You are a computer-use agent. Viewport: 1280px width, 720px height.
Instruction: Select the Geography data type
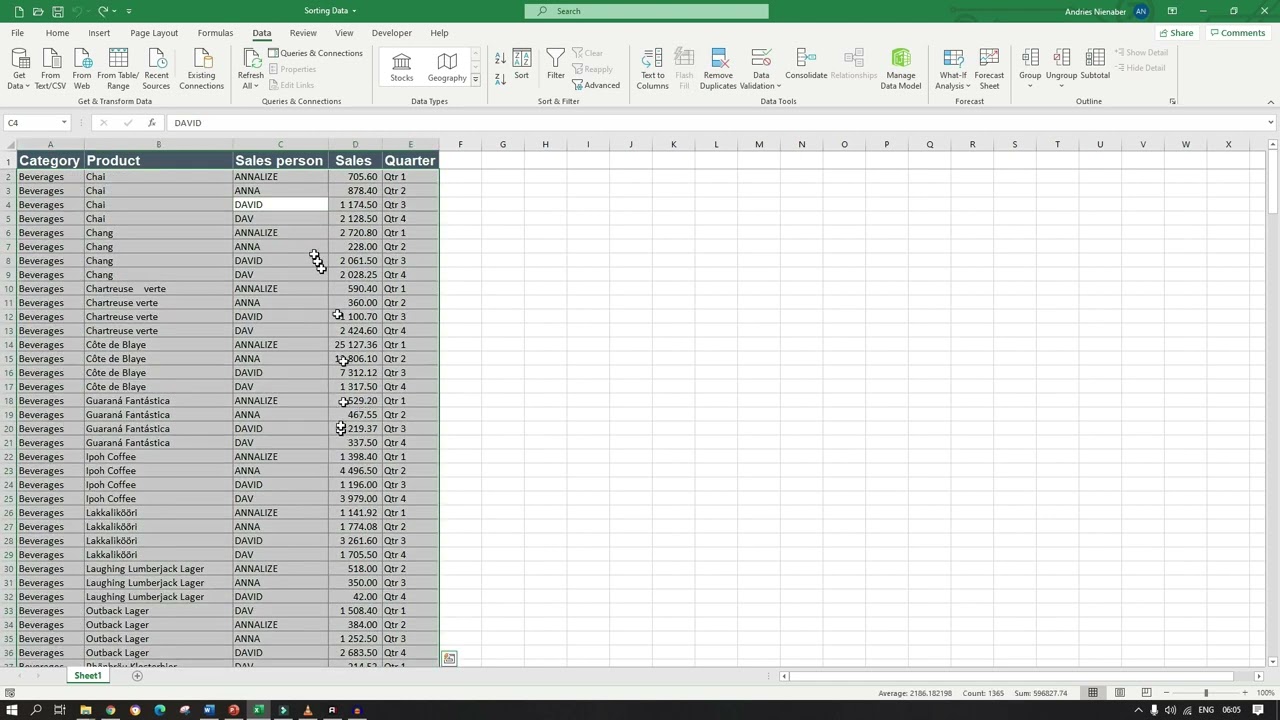(x=447, y=67)
